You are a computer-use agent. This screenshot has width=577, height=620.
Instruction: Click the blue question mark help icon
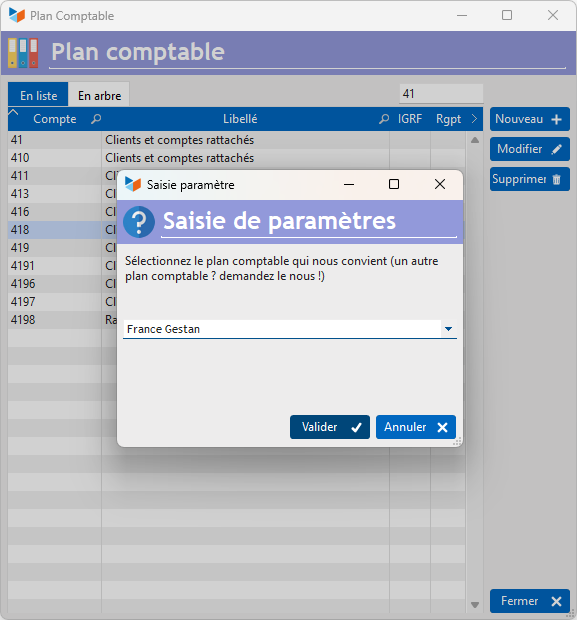[139, 222]
